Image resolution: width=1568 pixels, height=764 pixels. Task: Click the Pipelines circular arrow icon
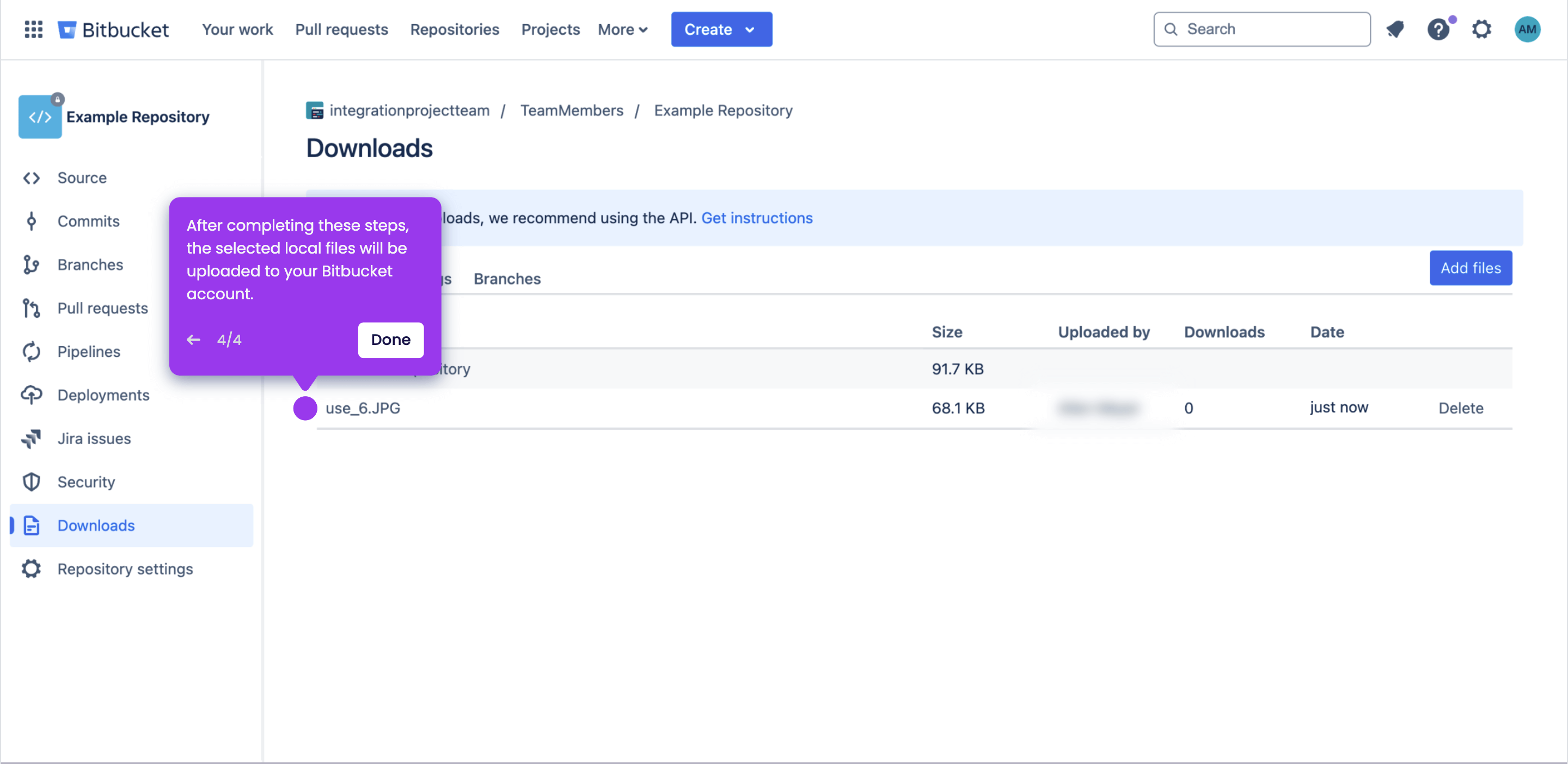pyautogui.click(x=31, y=352)
